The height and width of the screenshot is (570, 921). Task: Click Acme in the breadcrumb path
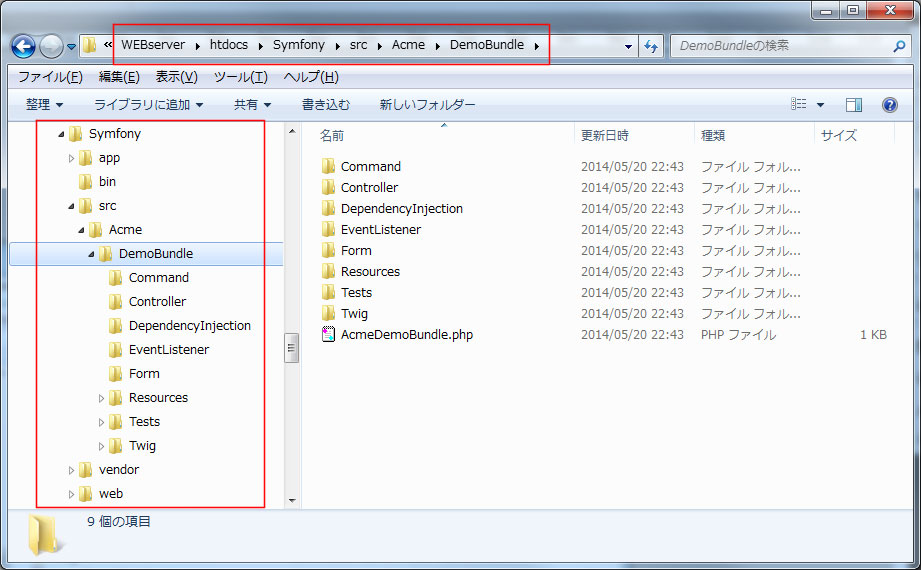tap(408, 45)
